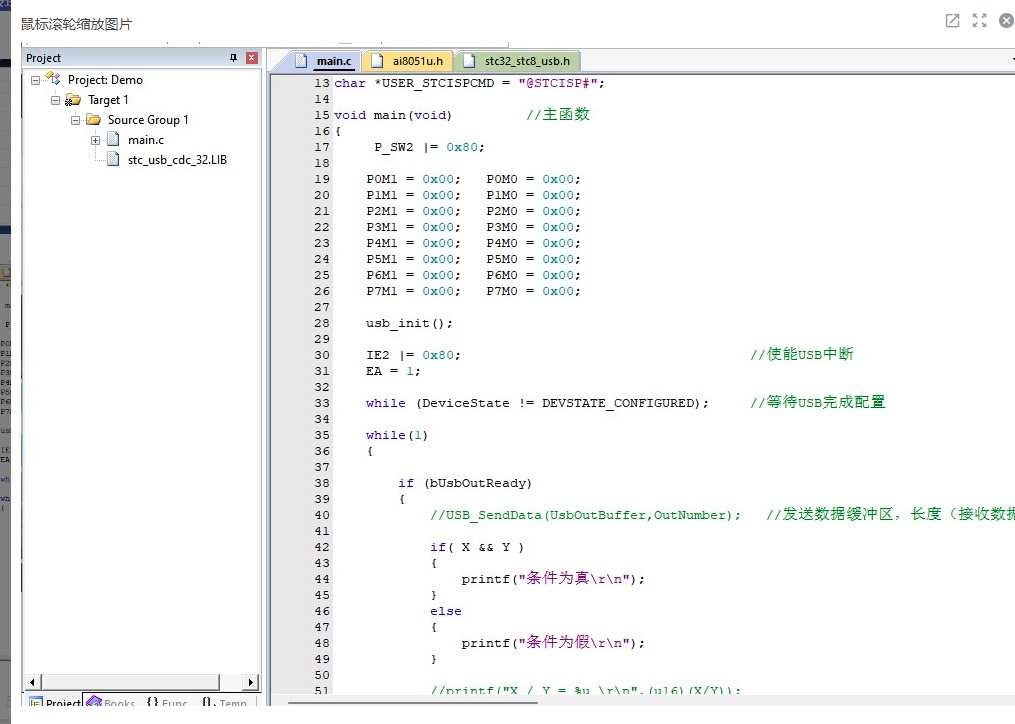The image size is (1015, 724).
Task: Open the Project bottom tab
Action: 55,703
